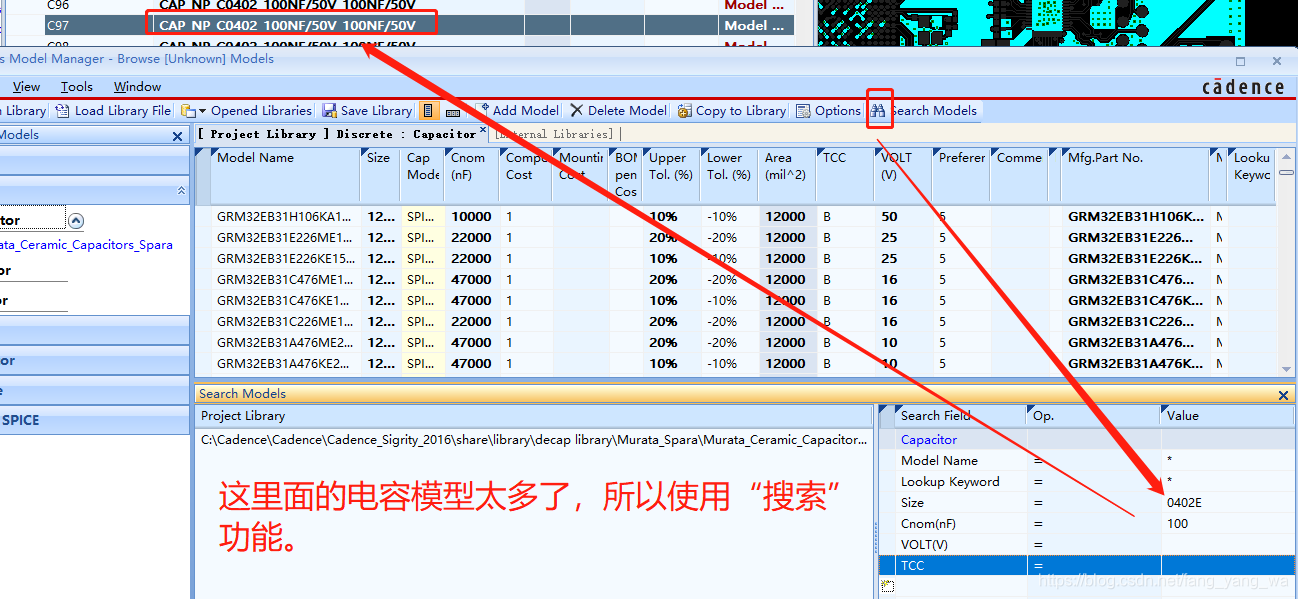Viewport: 1298px width, 599px height.
Task: Open the Options dialog from toolbar
Action: coord(829,111)
